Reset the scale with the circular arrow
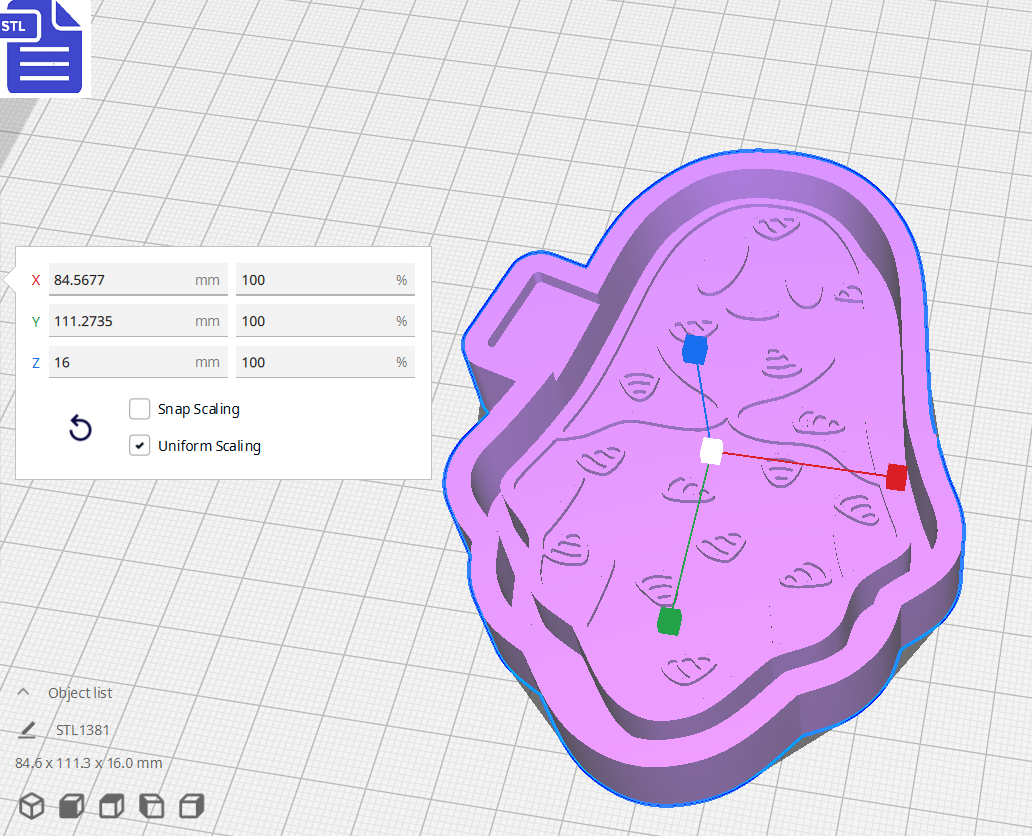 80,429
